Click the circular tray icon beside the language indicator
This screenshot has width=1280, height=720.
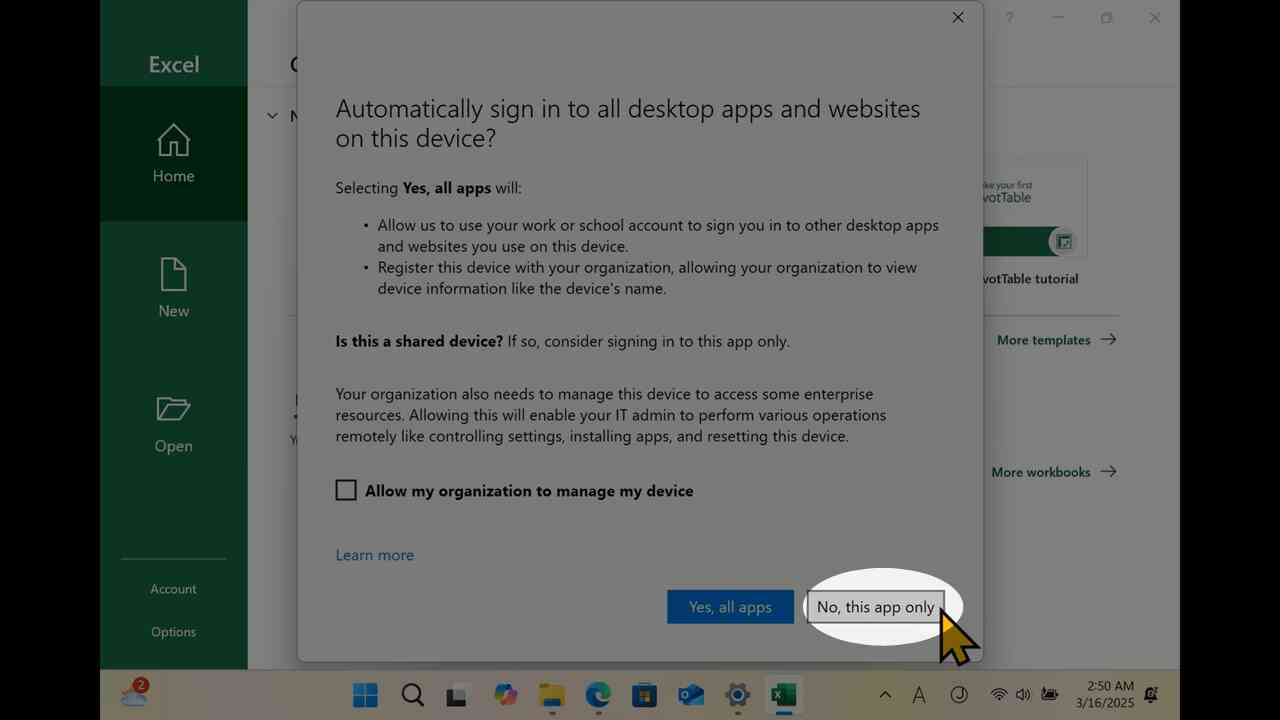[958, 694]
